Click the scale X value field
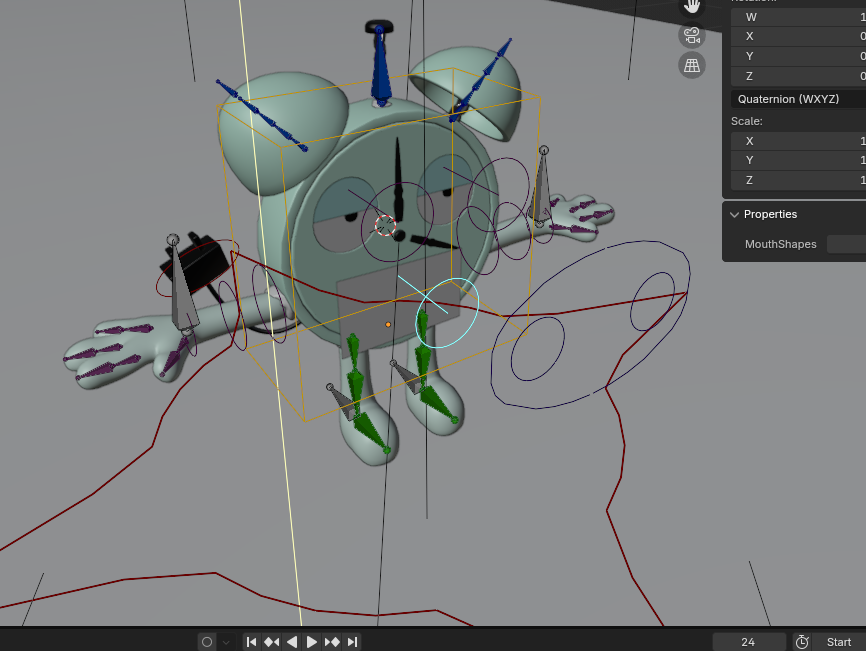The width and height of the screenshot is (866, 651). (x=799, y=141)
